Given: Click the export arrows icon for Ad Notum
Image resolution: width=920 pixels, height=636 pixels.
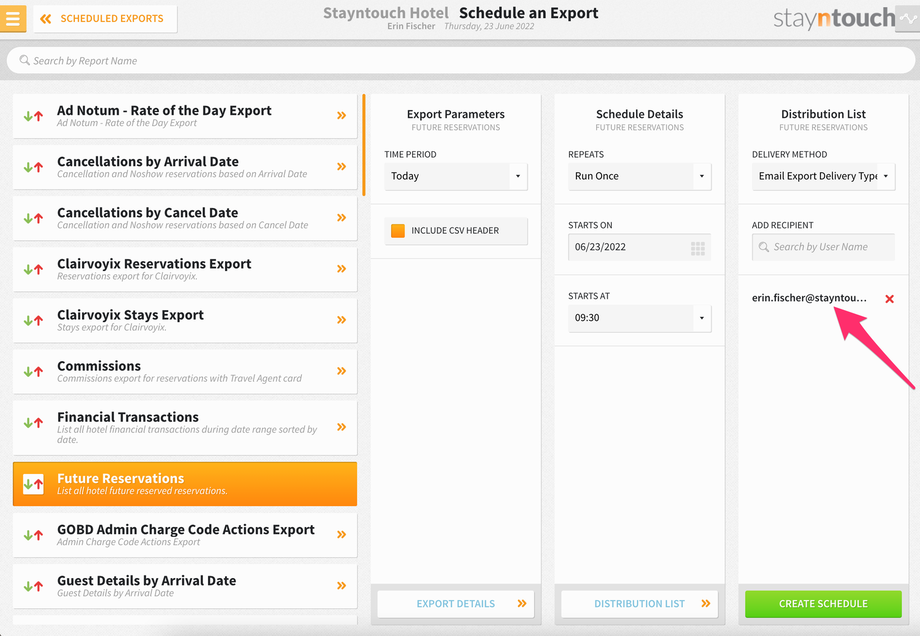Looking at the screenshot, I should click(33, 116).
